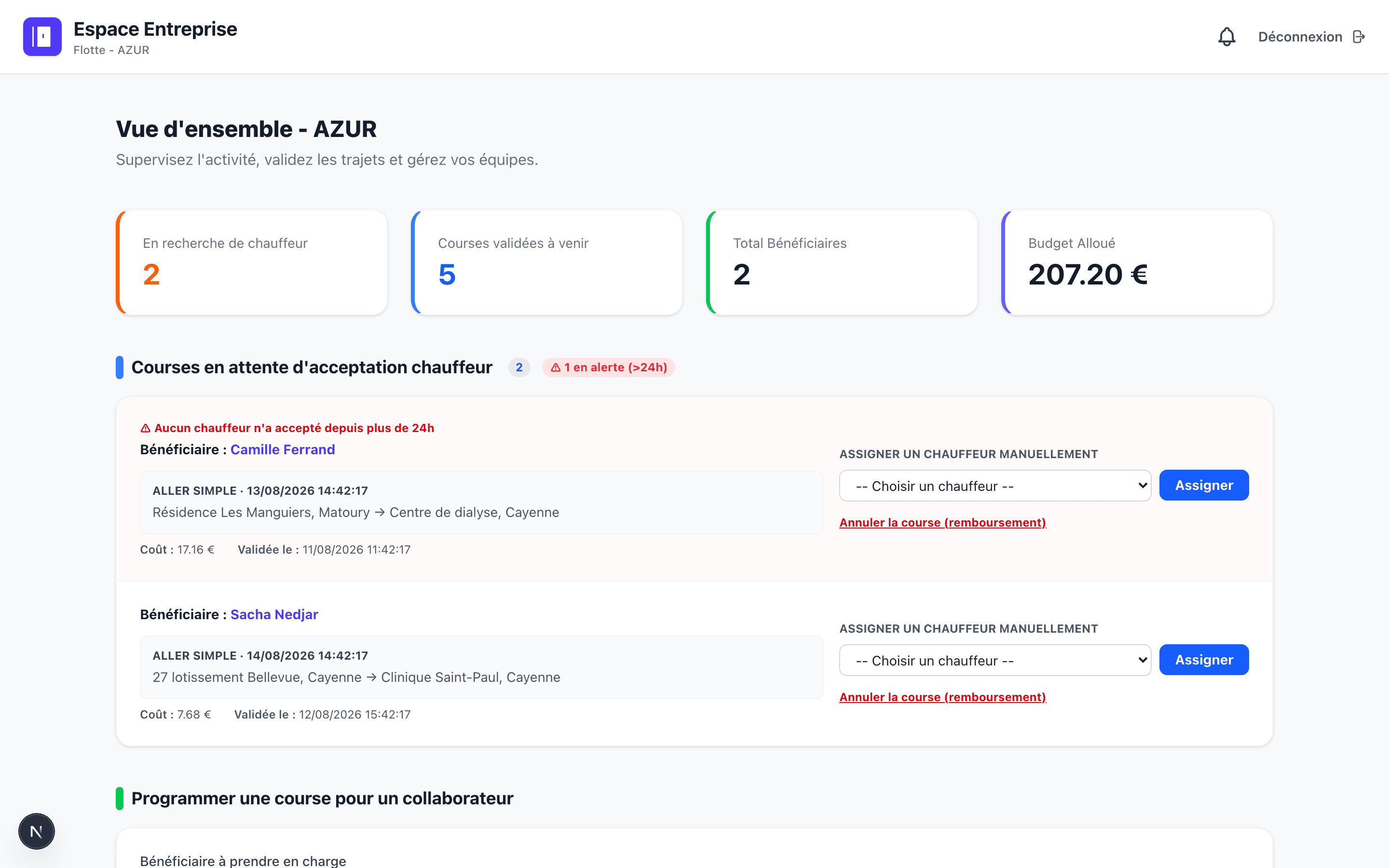Image resolution: width=1389 pixels, height=868 pixels.
Task: Click the 'Budget Alloué' card
Action: click(1137, 262)
